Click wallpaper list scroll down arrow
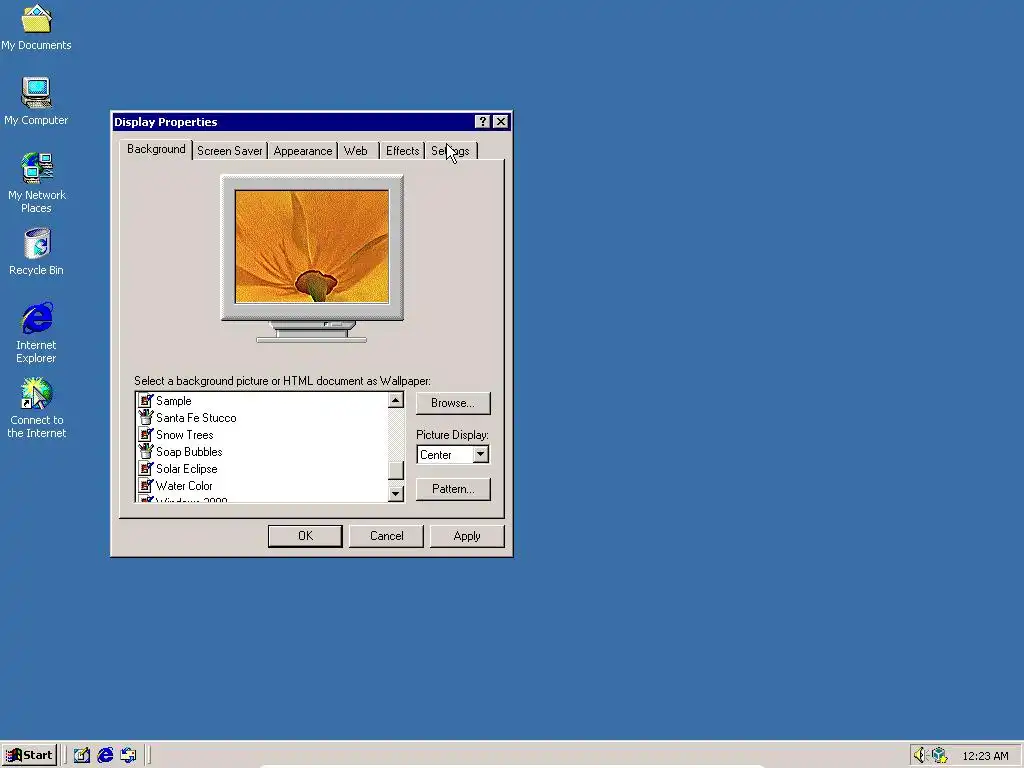This screenshot has height=768, width=1024. click(396, 494)
